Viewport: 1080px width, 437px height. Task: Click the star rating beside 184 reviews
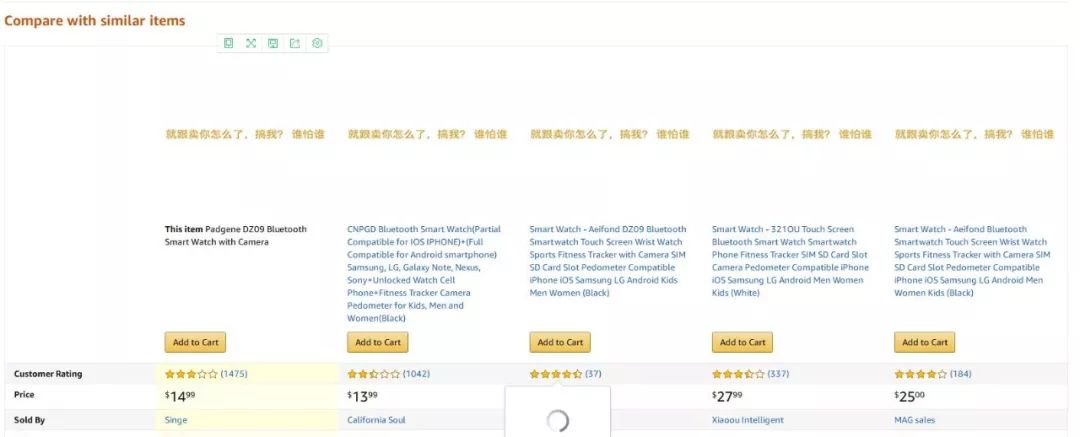pyautogui.click(x=921, y=374)
